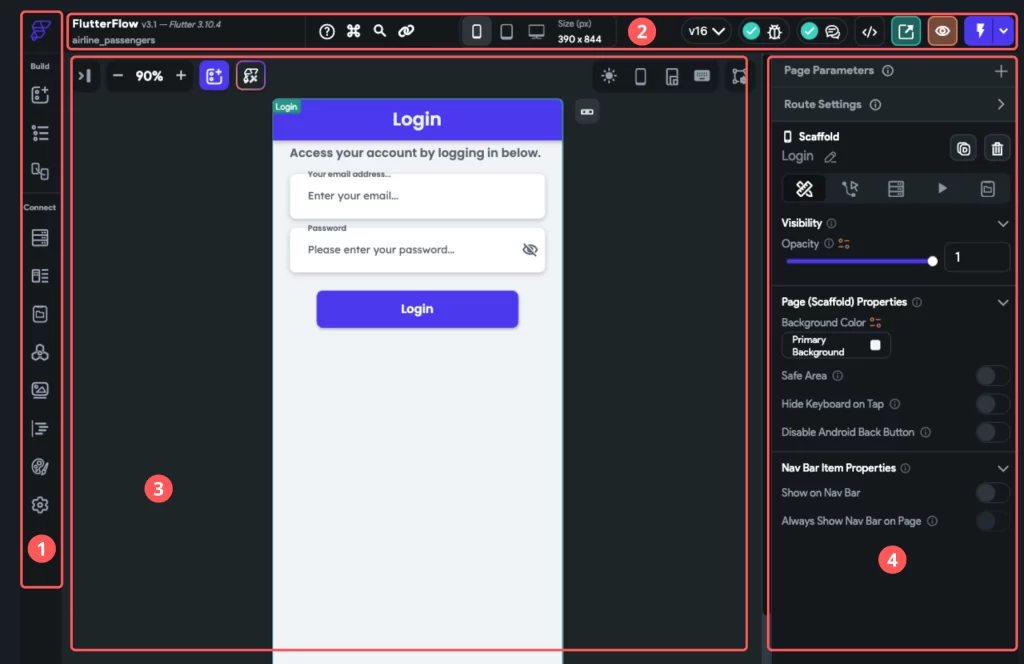Click the bug debug icon in top toolbar
This screenshot has height=664, width=1024.
click(x=774, y=31)
